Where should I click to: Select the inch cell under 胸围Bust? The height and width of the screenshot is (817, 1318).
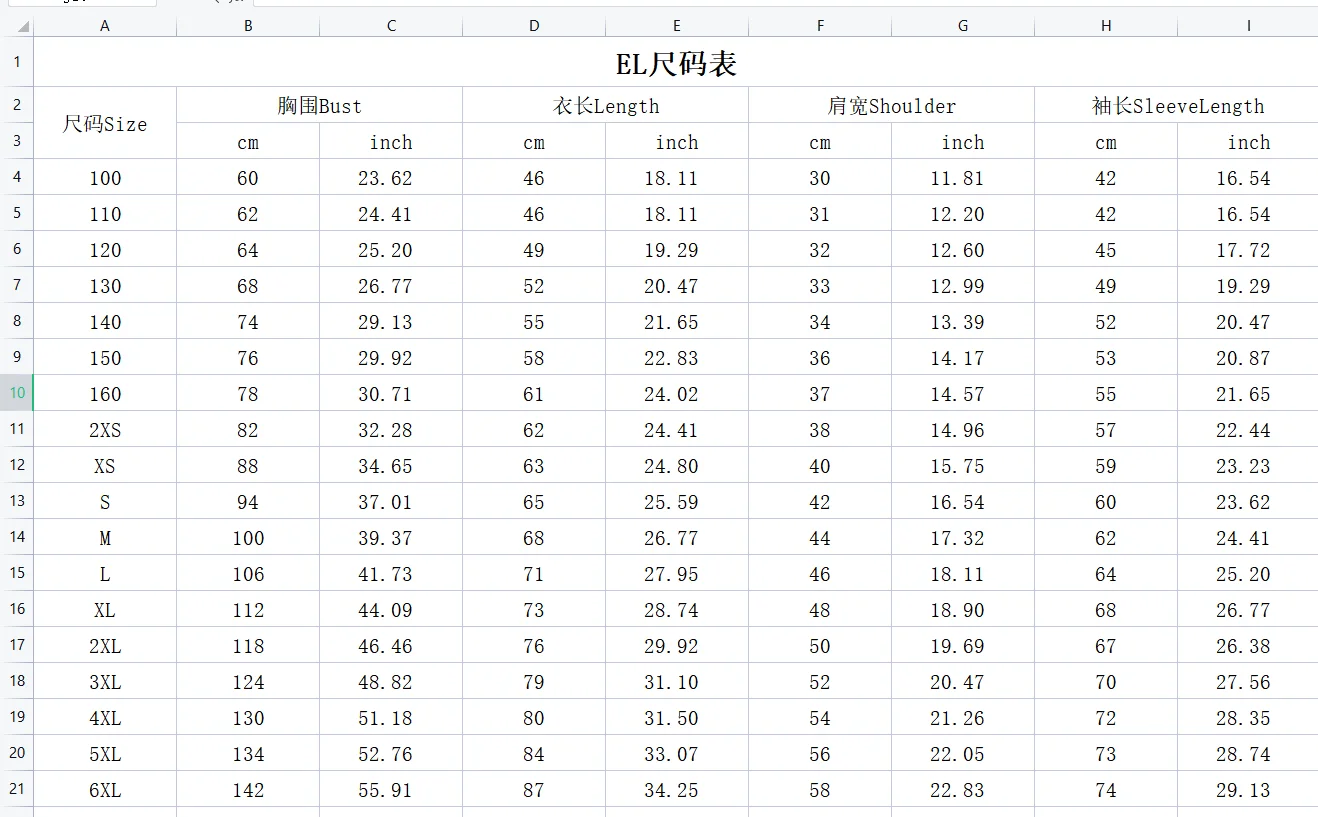[x=390, y=142]
